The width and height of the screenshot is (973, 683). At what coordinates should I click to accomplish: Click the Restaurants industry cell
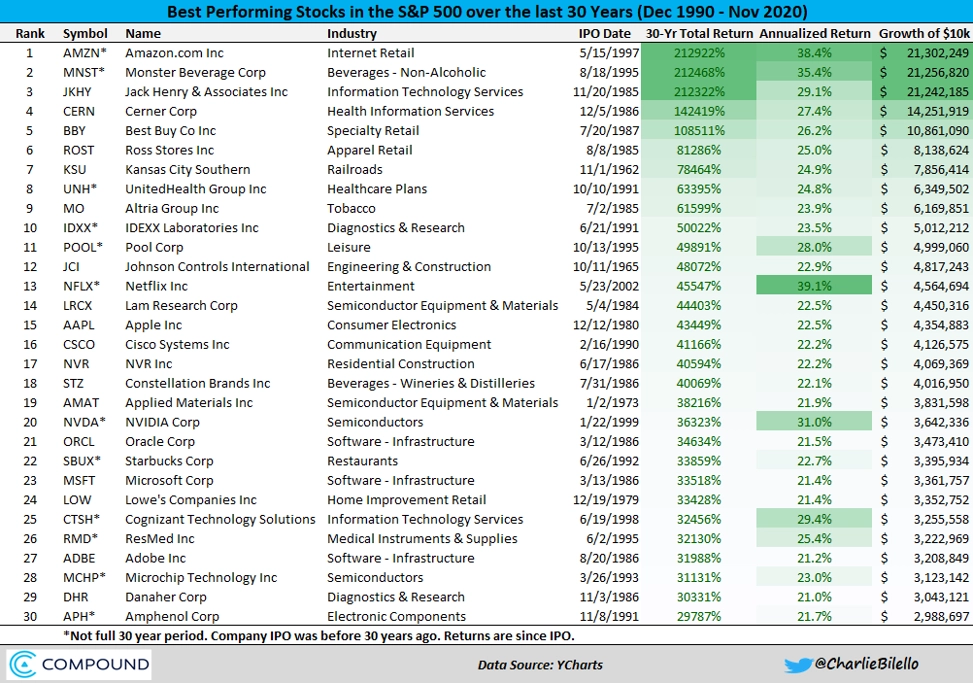click(x=362, y=461)
